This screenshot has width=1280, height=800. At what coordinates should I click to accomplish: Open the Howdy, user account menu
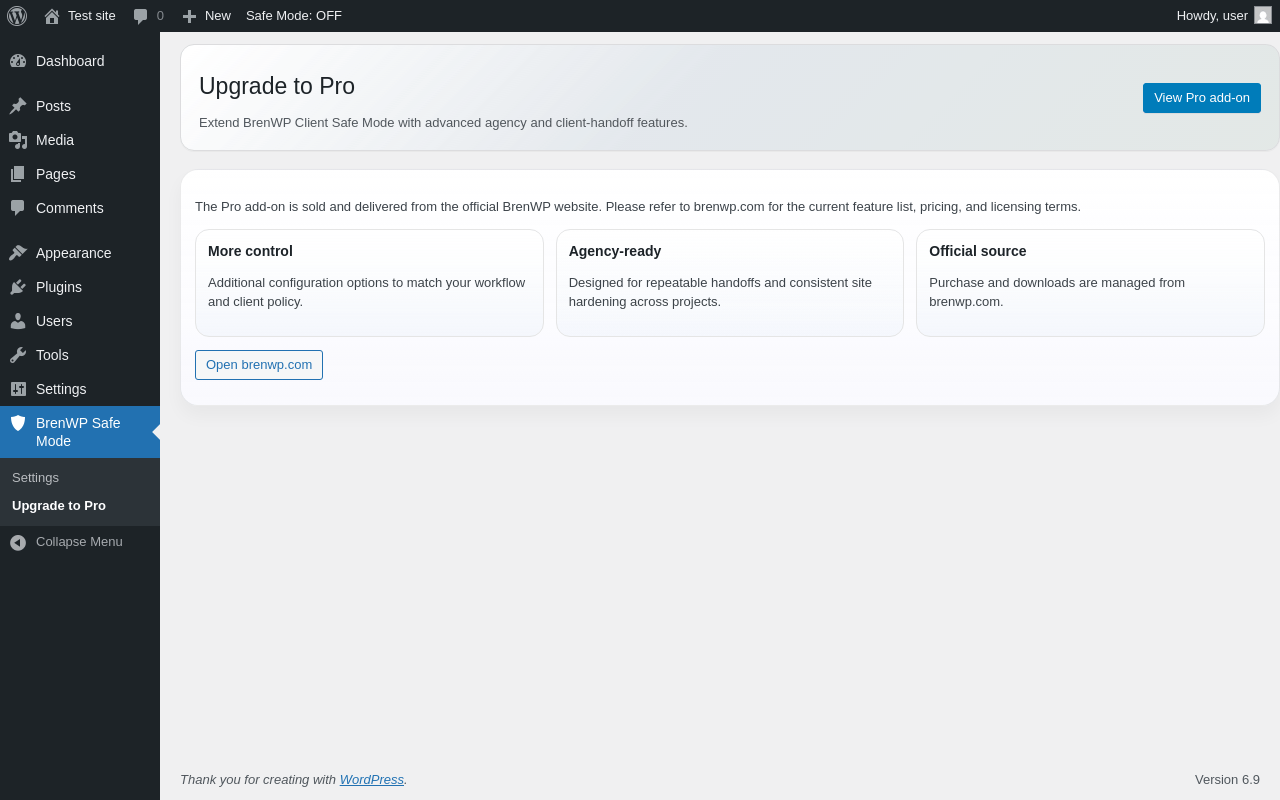click(x=1212, y=16)
